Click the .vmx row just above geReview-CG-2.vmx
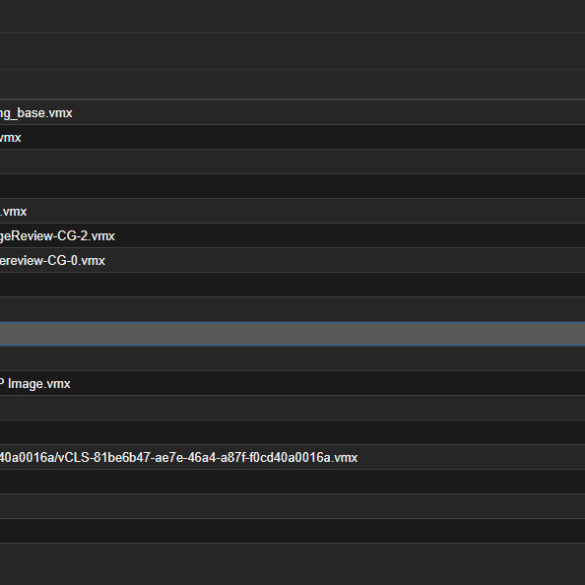 (292, 211)
